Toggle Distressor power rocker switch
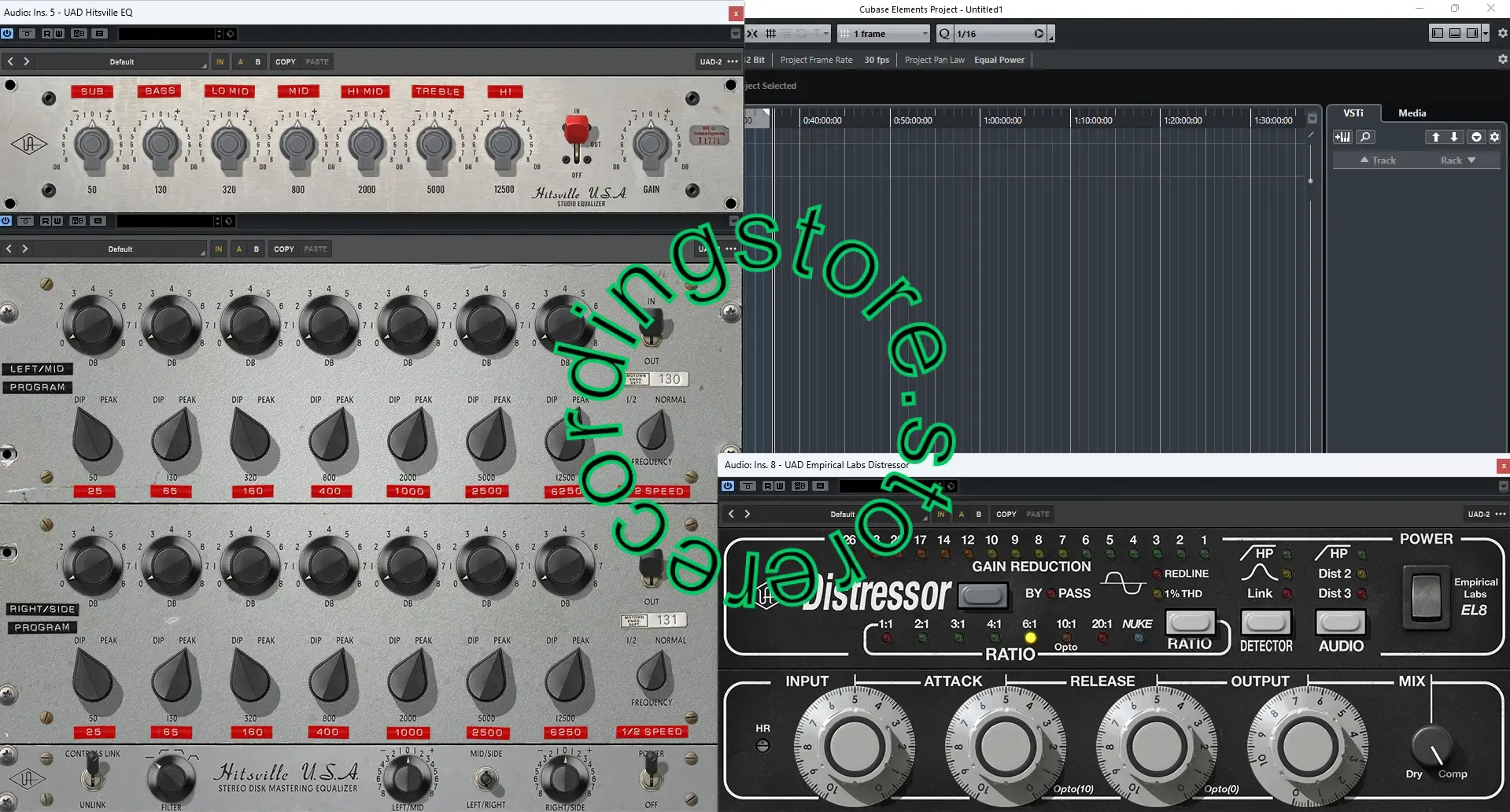The width and height of the screenshot is (1510, 812). click(1426, 597)
